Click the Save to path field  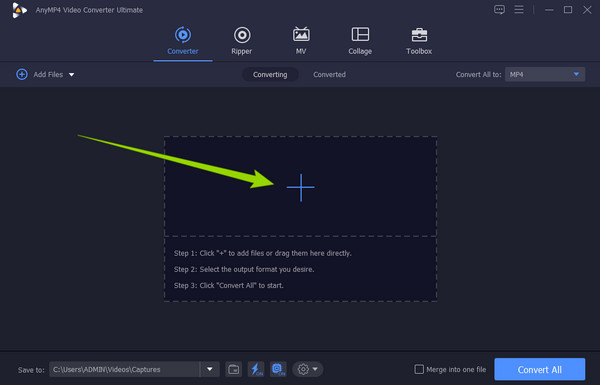point(124,369)
